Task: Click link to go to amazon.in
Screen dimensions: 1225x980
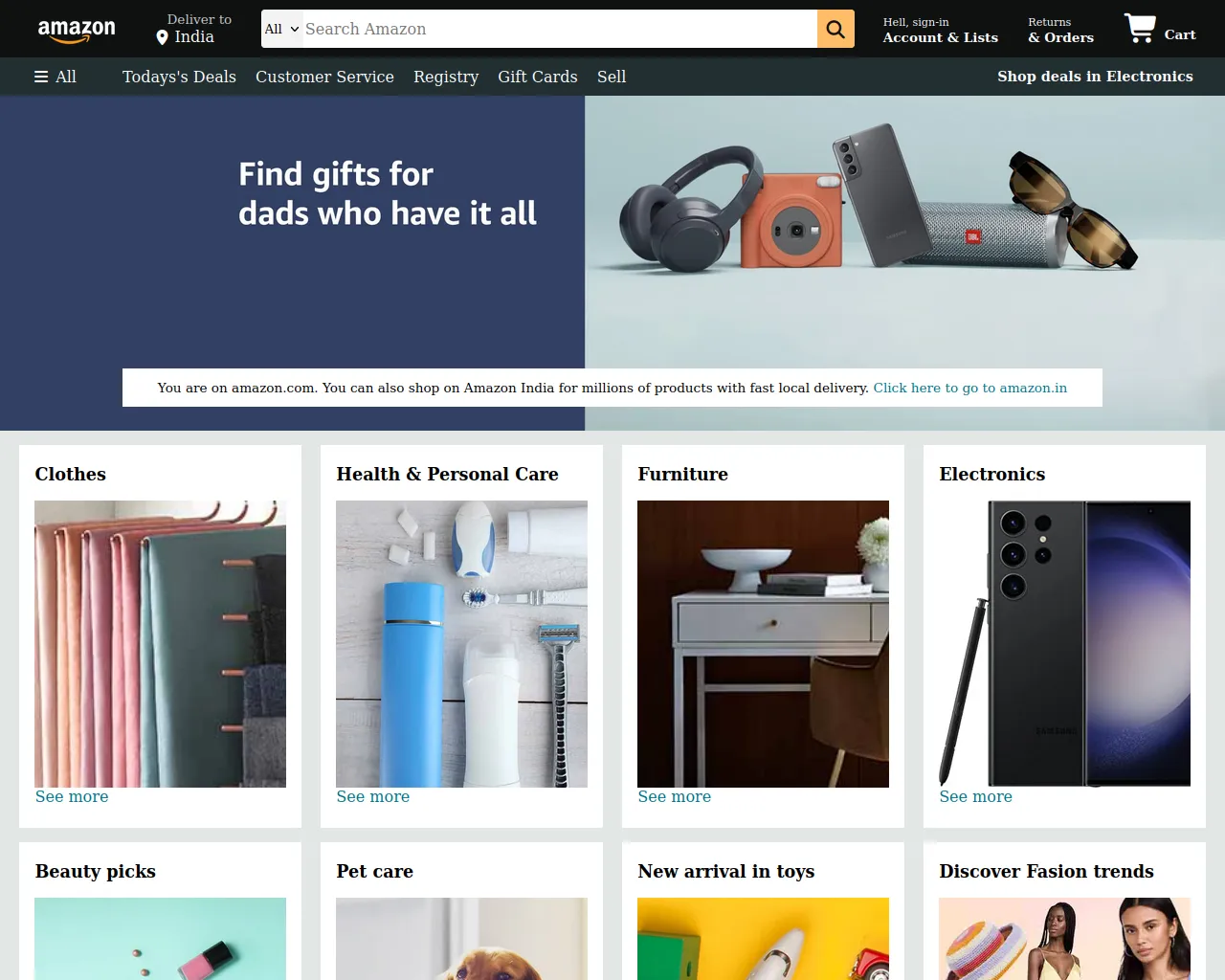Action: [x=969, y=388]
